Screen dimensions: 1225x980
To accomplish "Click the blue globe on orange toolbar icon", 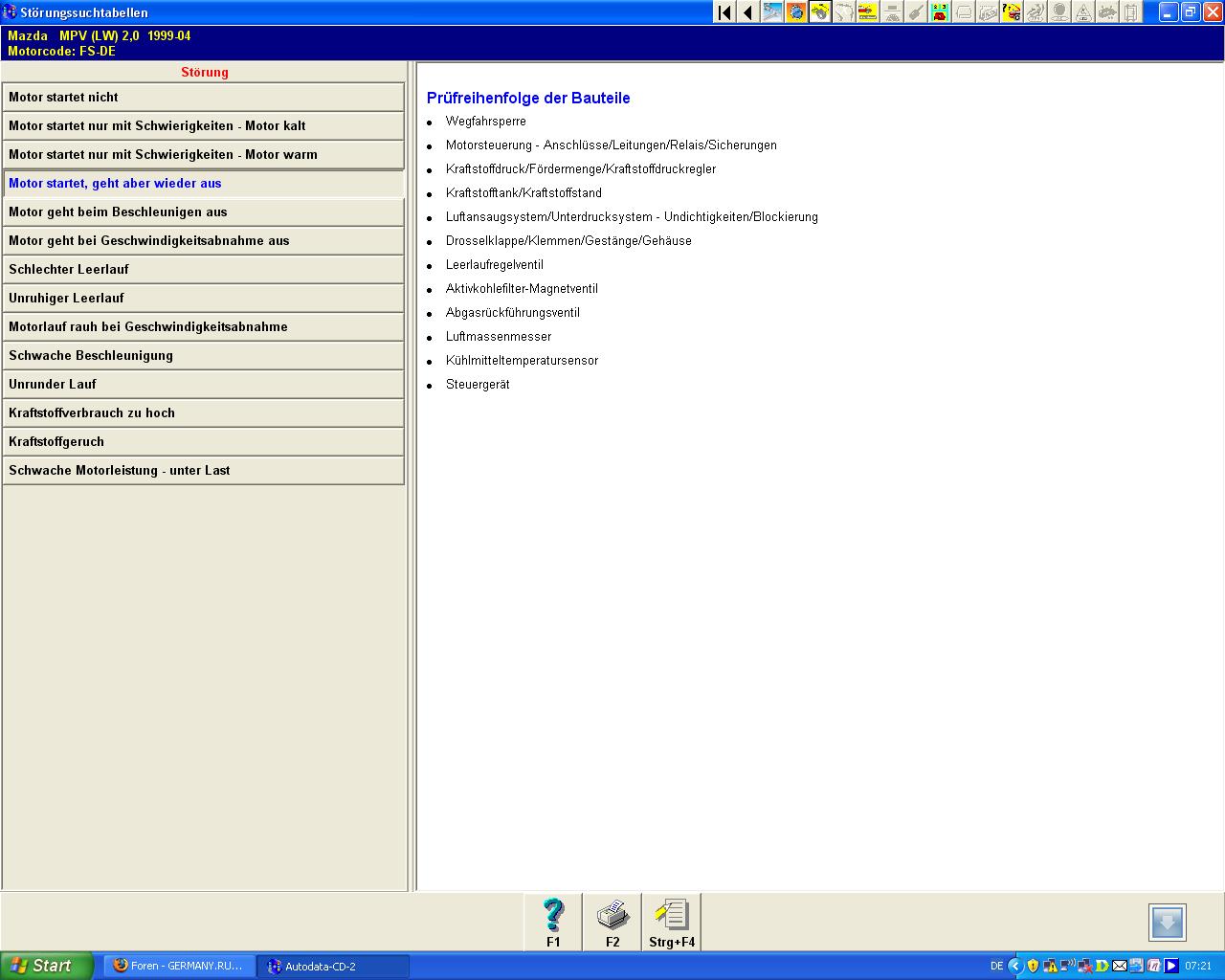I will (796, 12).
